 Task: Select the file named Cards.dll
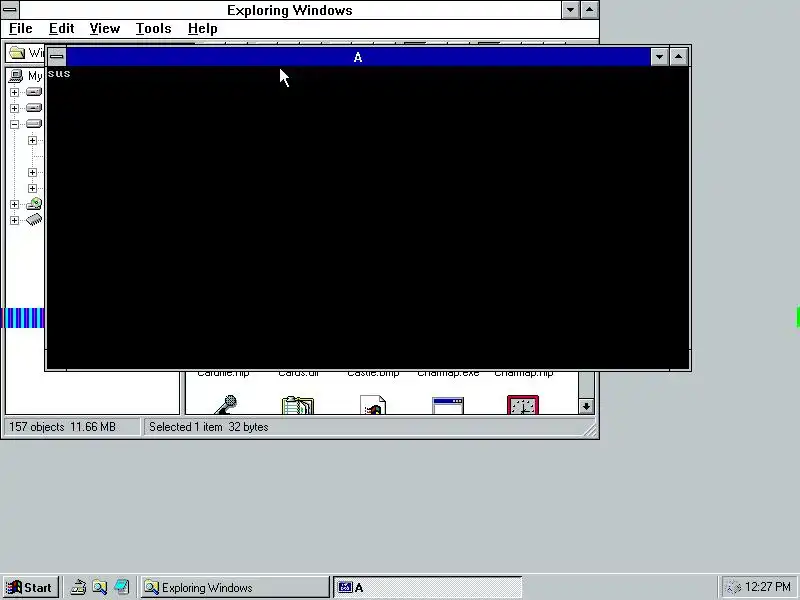coord(298,374)
